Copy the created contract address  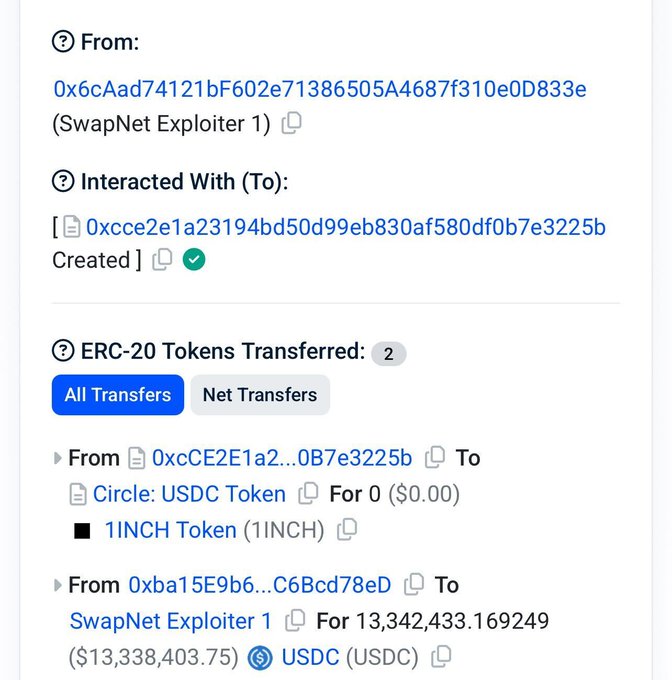(x=162, y=260)
